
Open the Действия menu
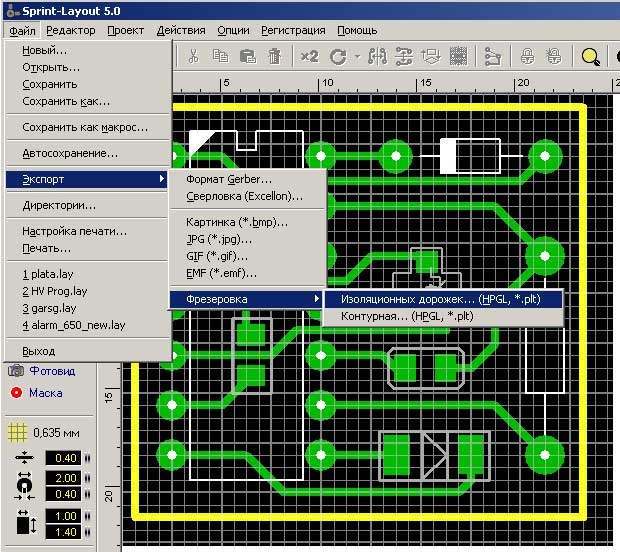[181, 30]
